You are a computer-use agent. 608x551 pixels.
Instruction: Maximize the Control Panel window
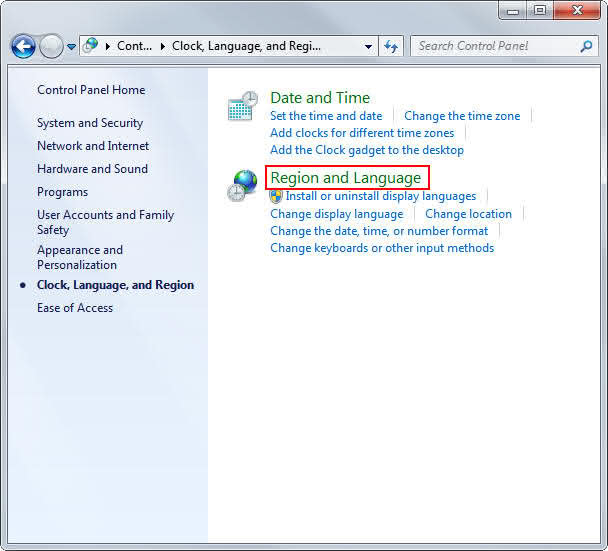(x=540, y=11)
